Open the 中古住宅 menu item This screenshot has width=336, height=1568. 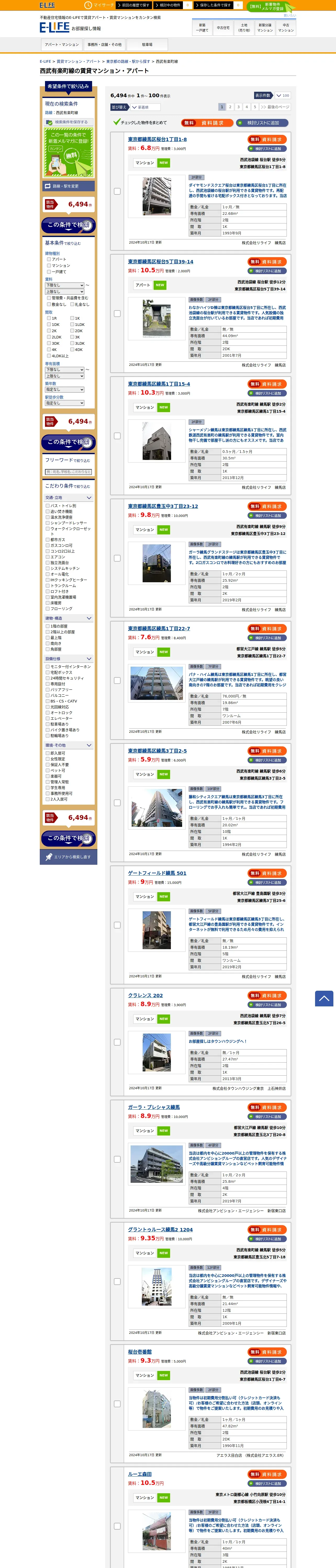223,27
